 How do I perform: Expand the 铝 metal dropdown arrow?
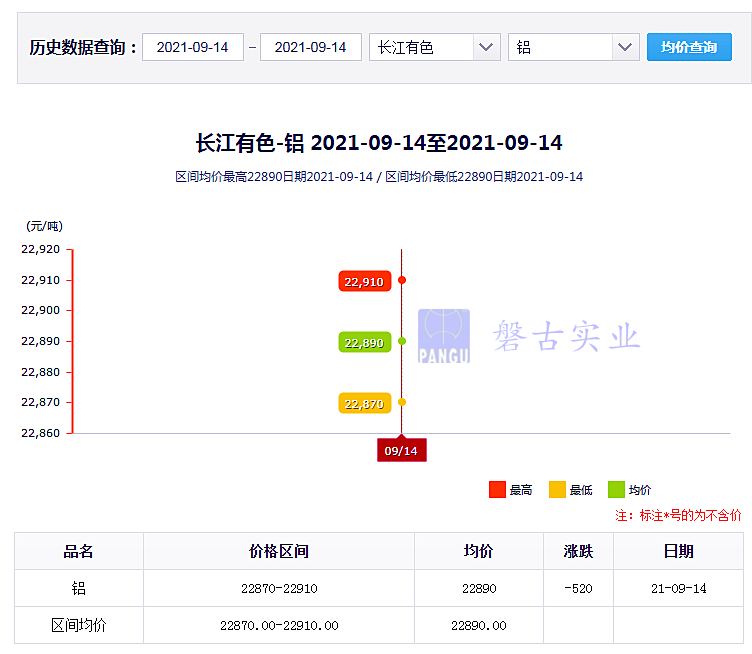point(625,47)
